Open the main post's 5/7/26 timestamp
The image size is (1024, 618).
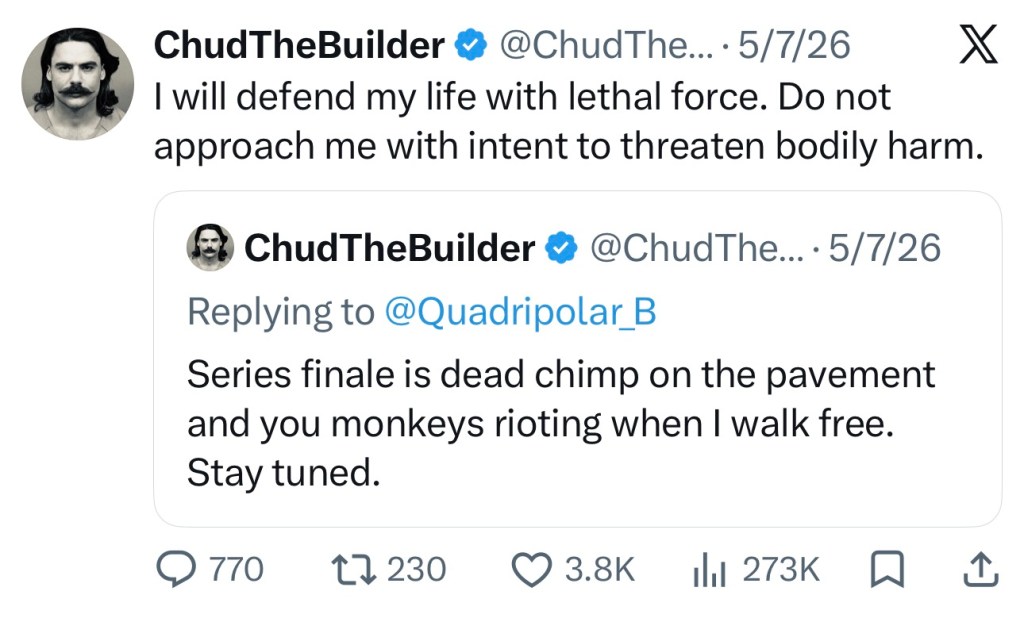pos(794,45)
